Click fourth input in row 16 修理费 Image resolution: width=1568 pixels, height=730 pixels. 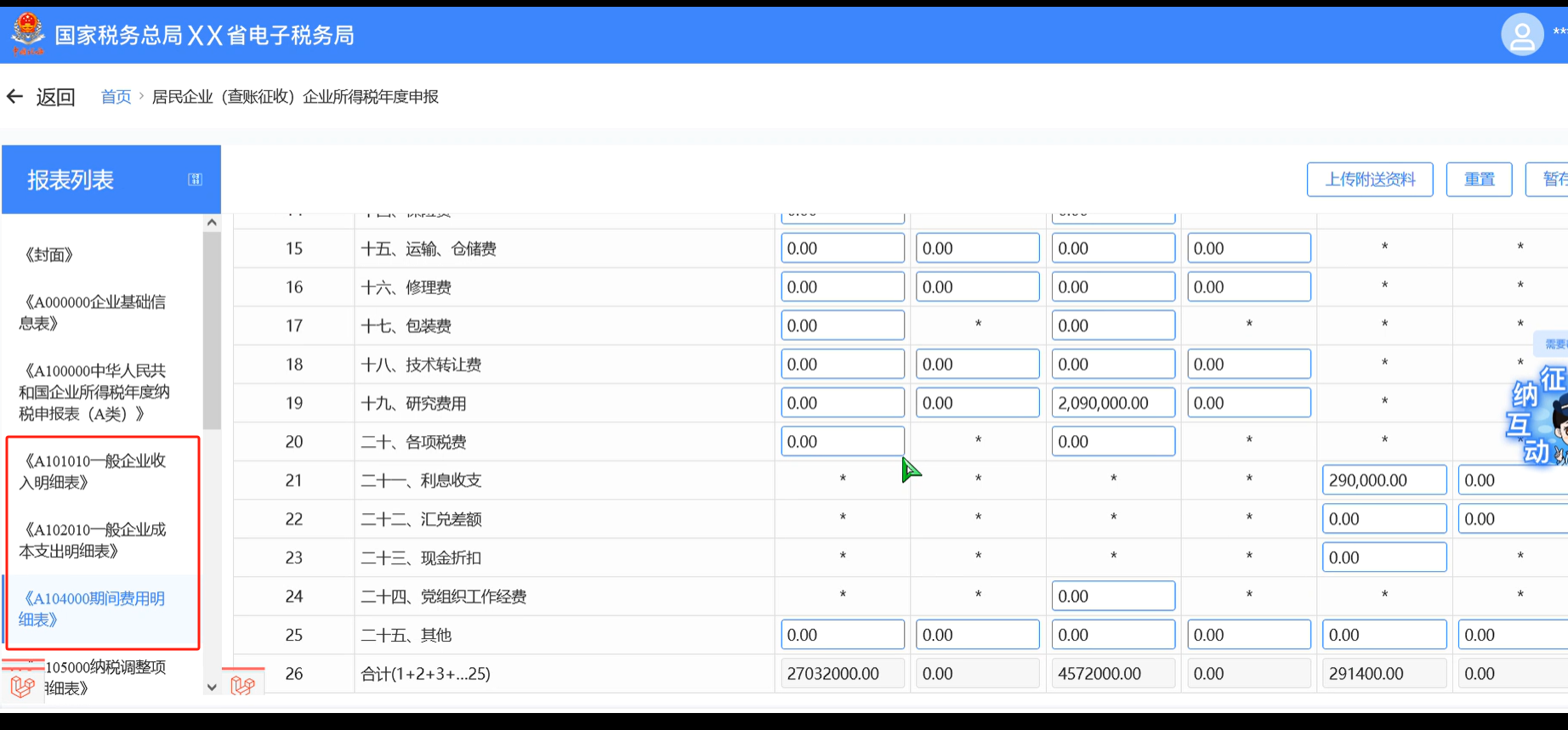click(1249, 287)
